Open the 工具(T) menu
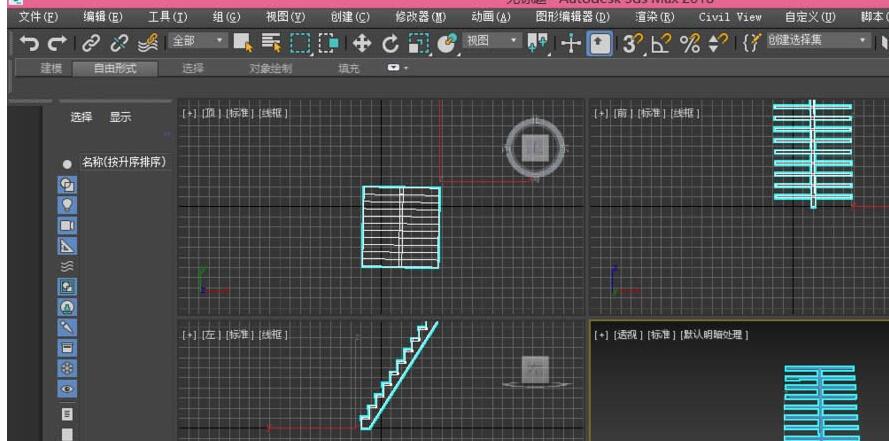The image size is (889, 441). click(x=167, y=17)
